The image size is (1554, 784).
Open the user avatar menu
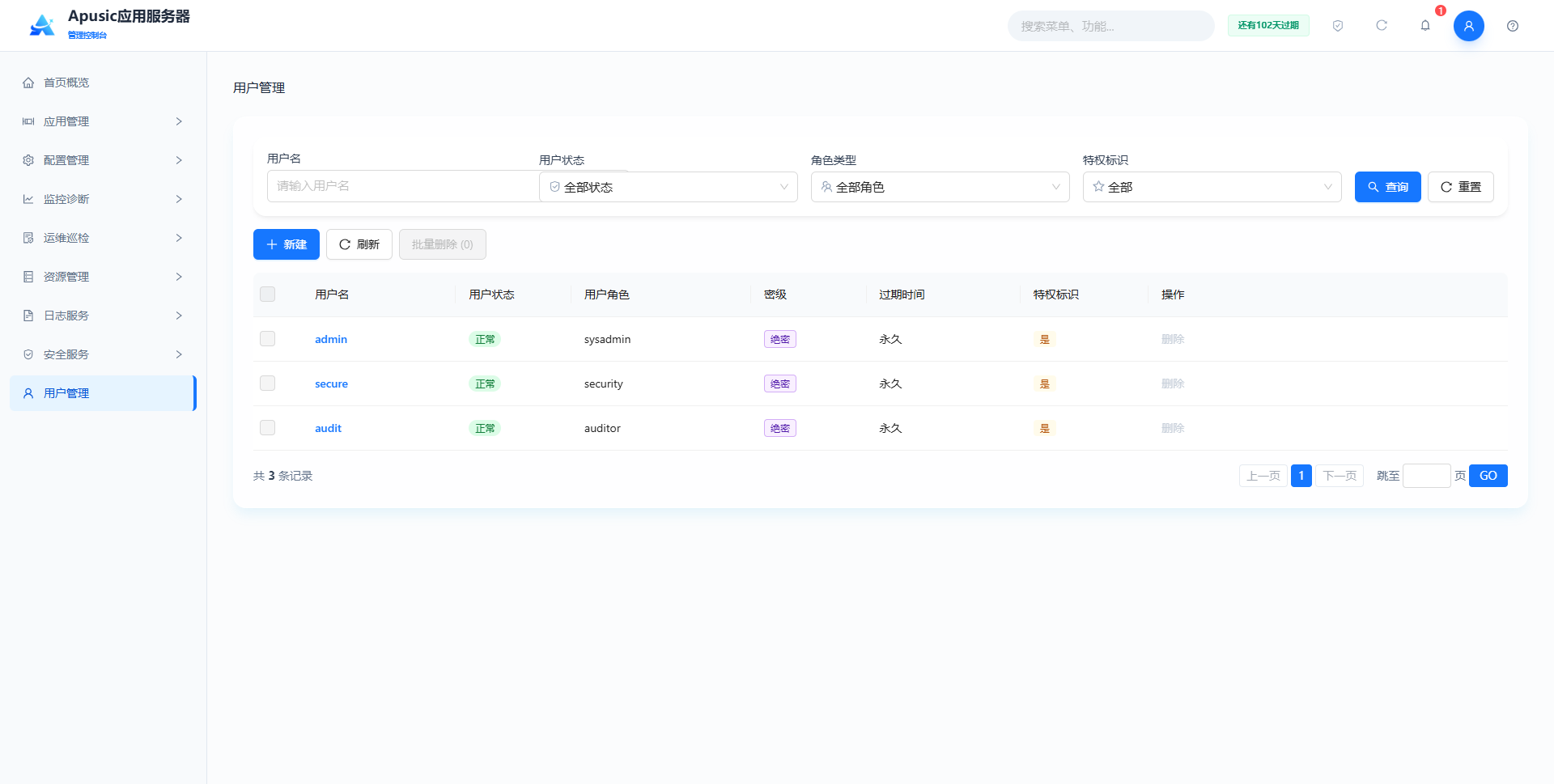pos(1469,26)
